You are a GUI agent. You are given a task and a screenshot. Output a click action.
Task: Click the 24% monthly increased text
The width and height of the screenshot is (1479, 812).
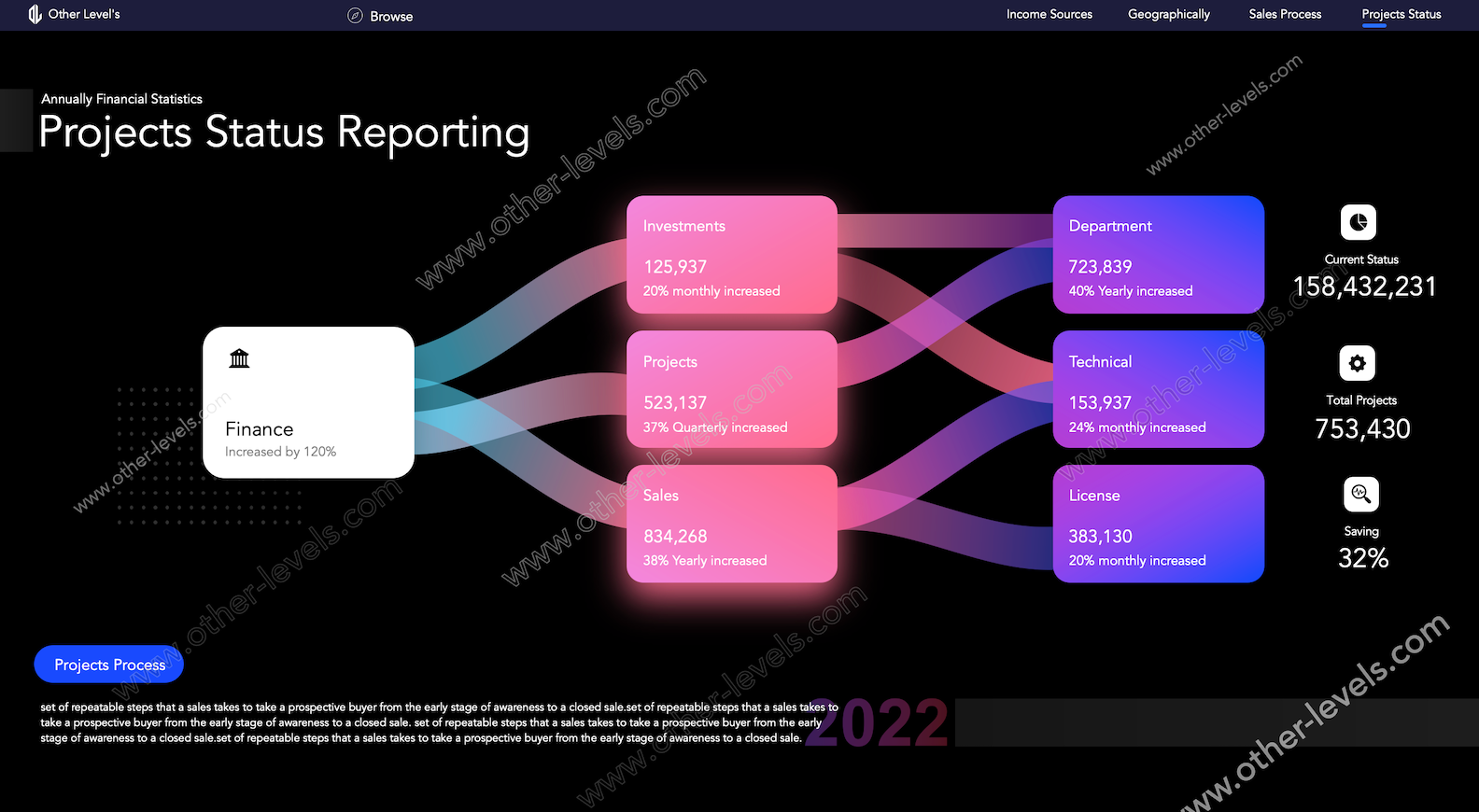click(x=1137, y=427)
